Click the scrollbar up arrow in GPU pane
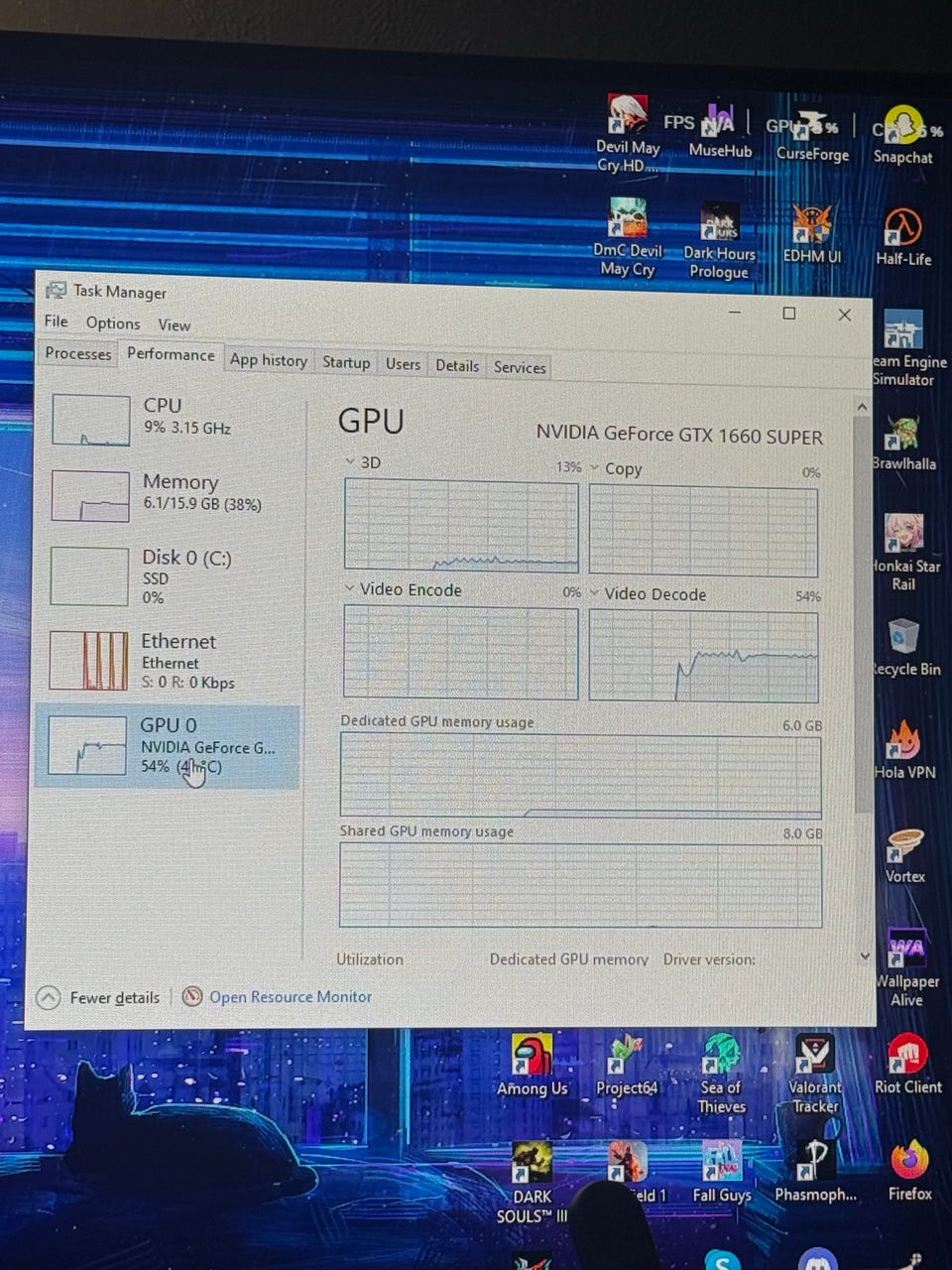Viewport: 952px width, 1270px height. point(862,408)
